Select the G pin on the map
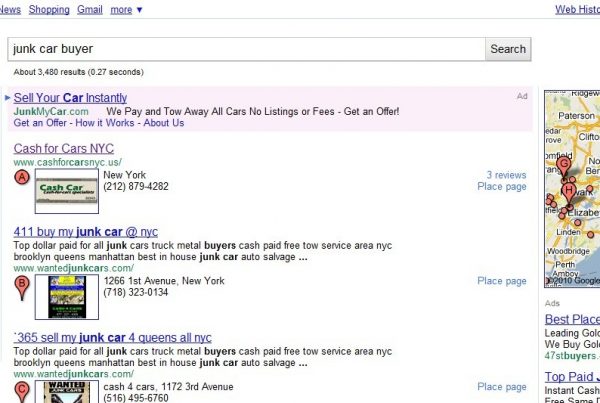600x403 pixels. (564, 167)
